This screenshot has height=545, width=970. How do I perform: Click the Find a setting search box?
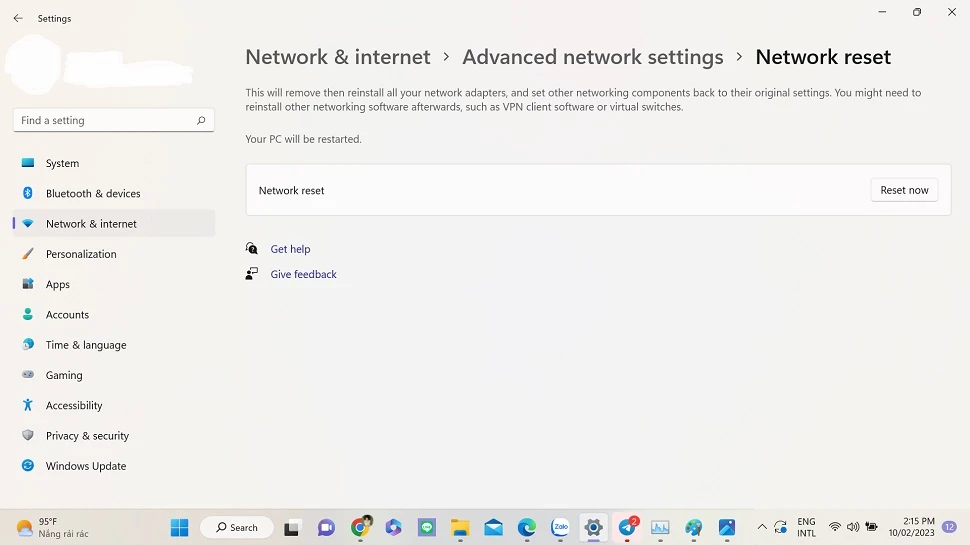coord(105,120)
